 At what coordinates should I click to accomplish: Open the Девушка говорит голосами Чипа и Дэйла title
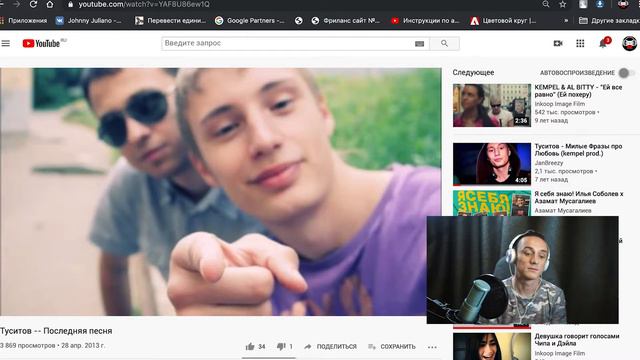click(577, 340)
